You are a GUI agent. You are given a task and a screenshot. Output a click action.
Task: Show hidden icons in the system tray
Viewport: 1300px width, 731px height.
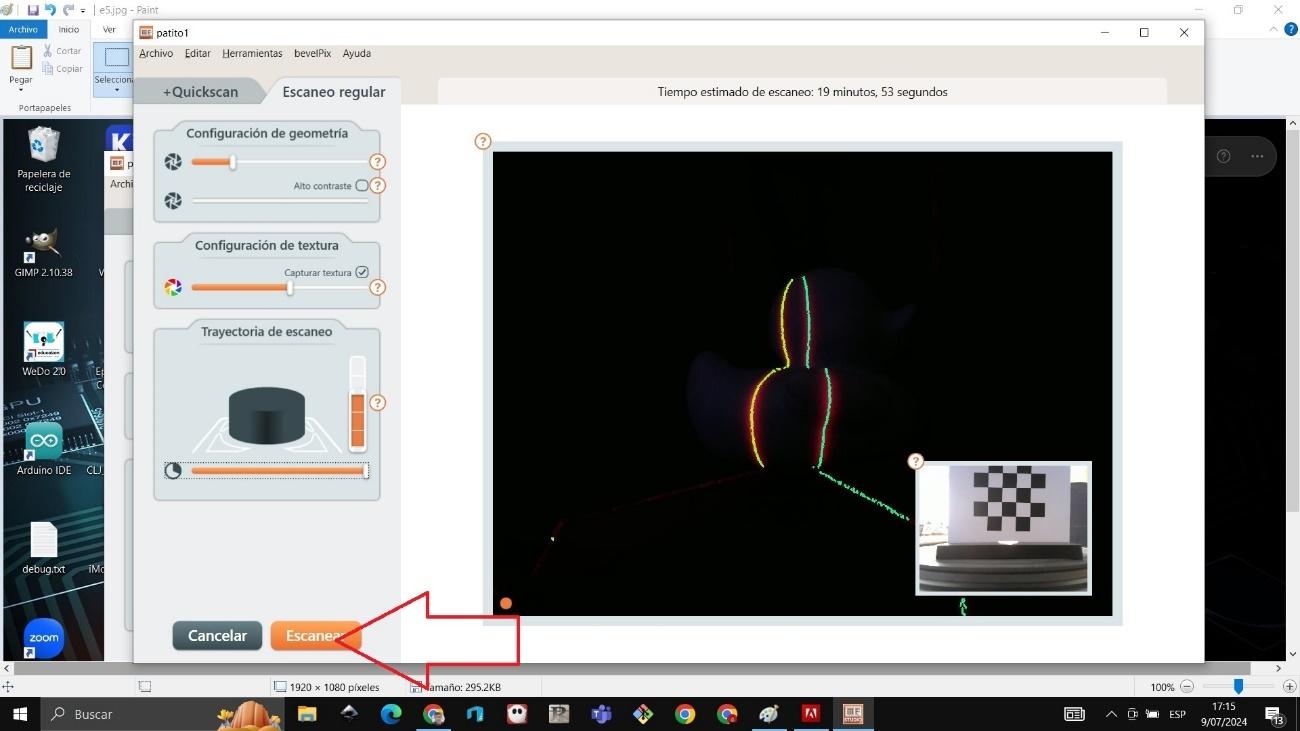tap(1111, 714)
